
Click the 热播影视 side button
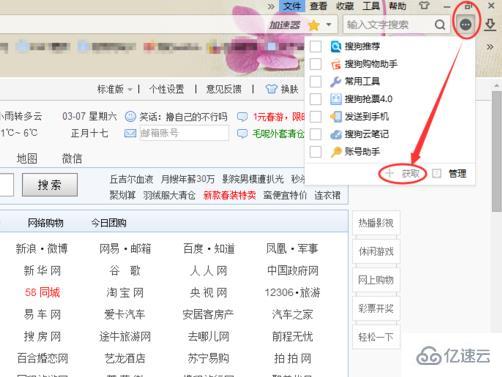[376, 223]
